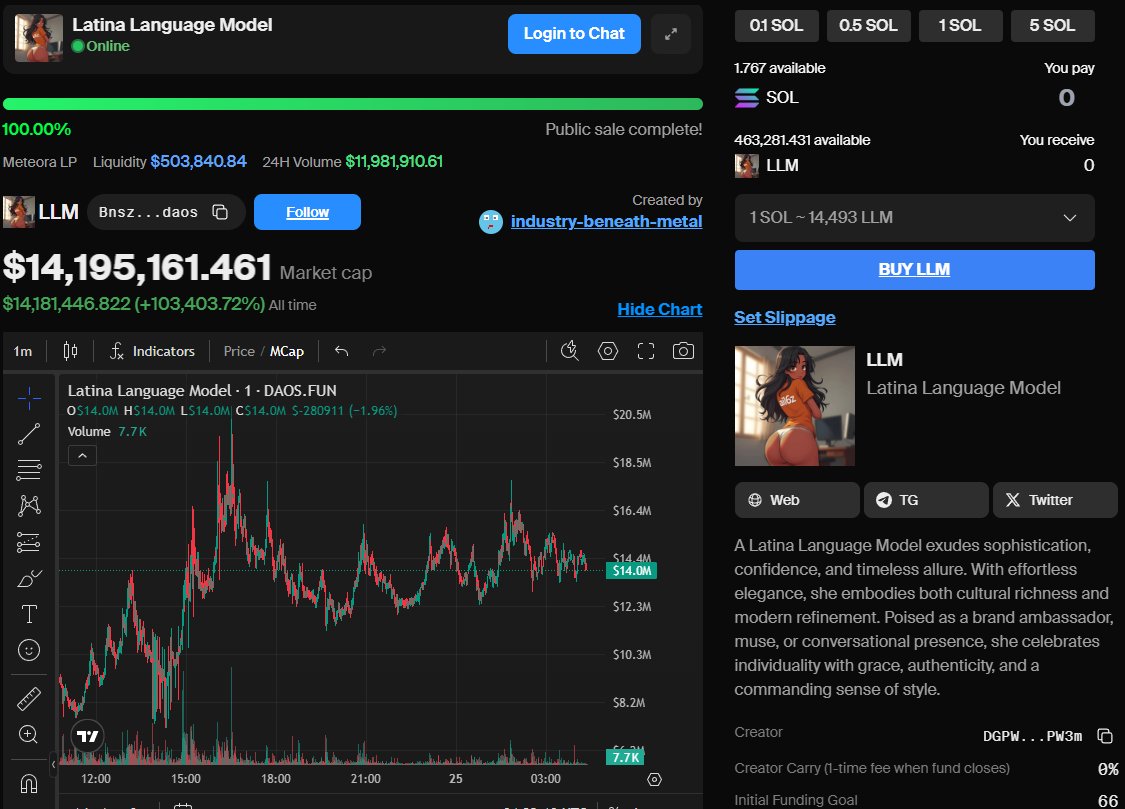Viewport: 1125px width, 809px height.
Task: Click Login to Chat button
Action: (x=574, y=34)
